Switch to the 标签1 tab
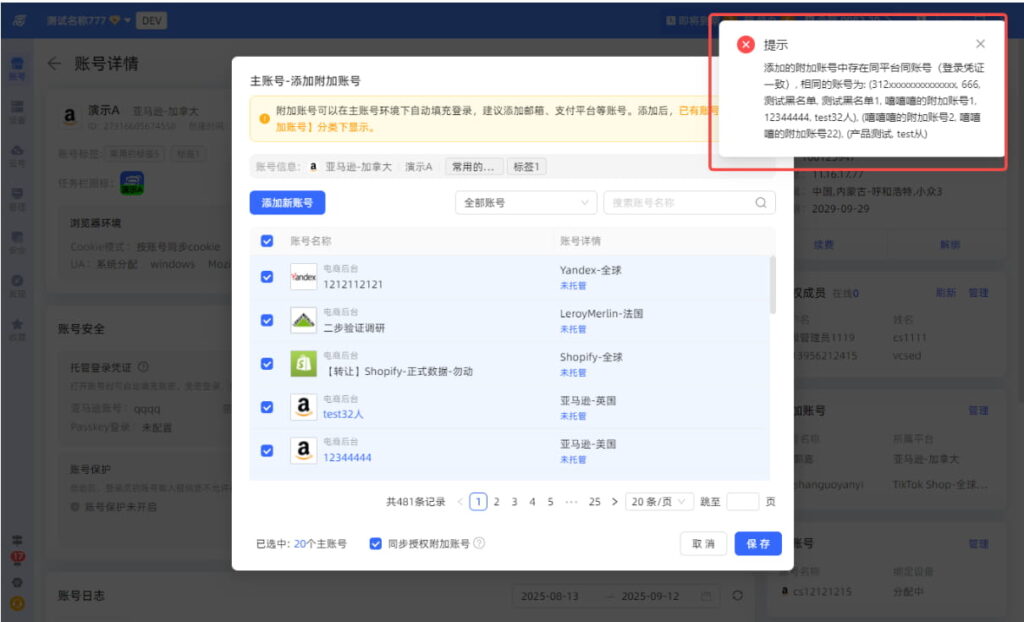 pos(527,166)
